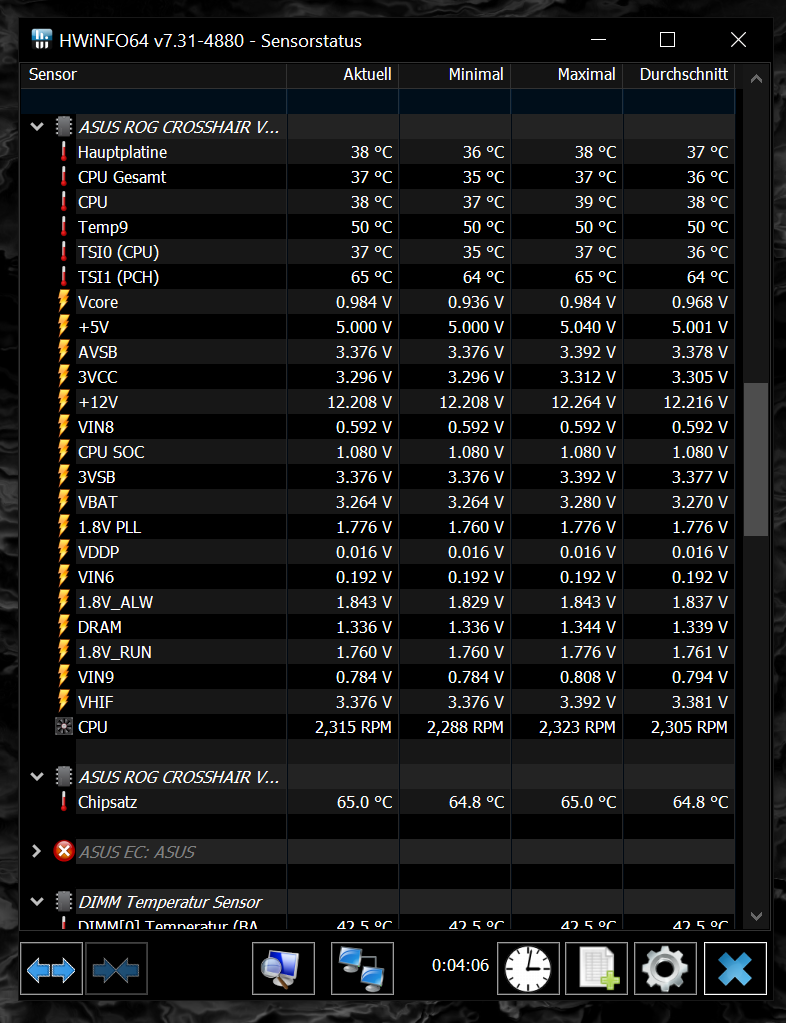Select the +5V voltage row
Screen dimensions: 786x1023
(x=378, y=327)
